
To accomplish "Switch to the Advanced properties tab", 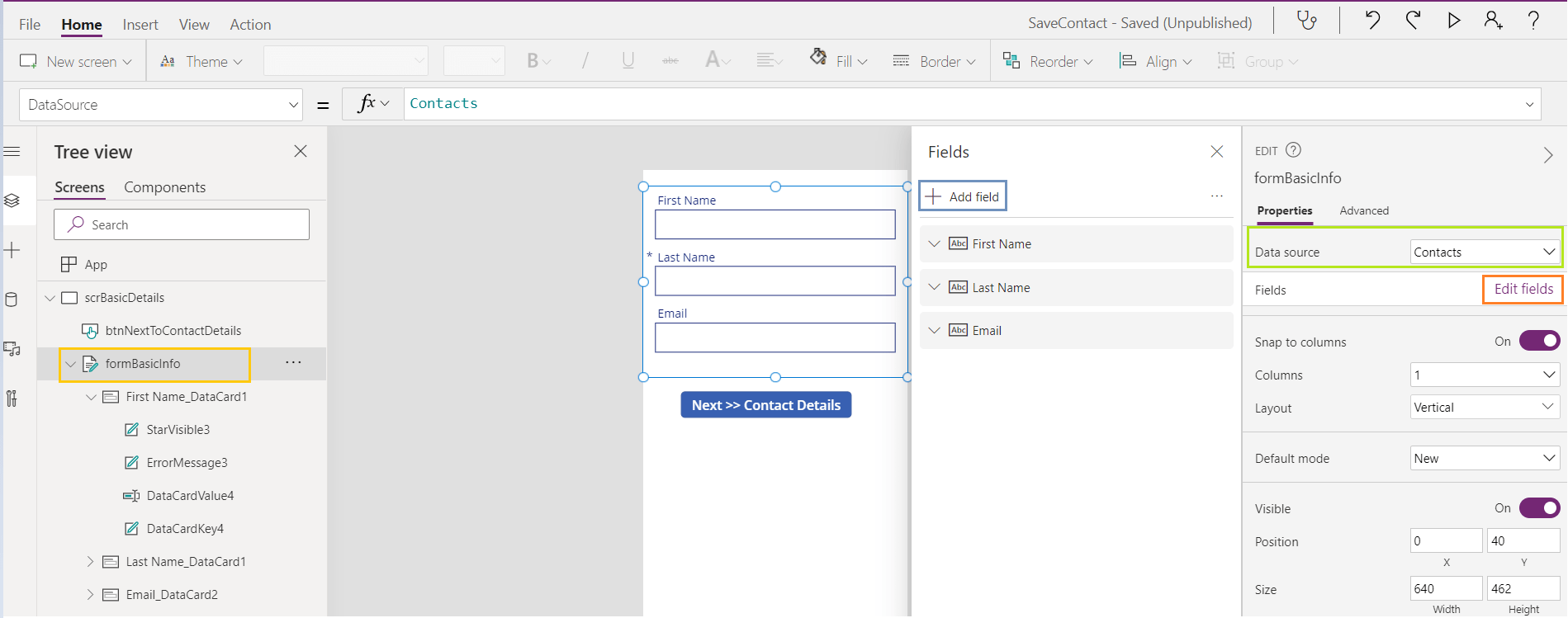I will pyautogui.click(x=1364, y=210).
